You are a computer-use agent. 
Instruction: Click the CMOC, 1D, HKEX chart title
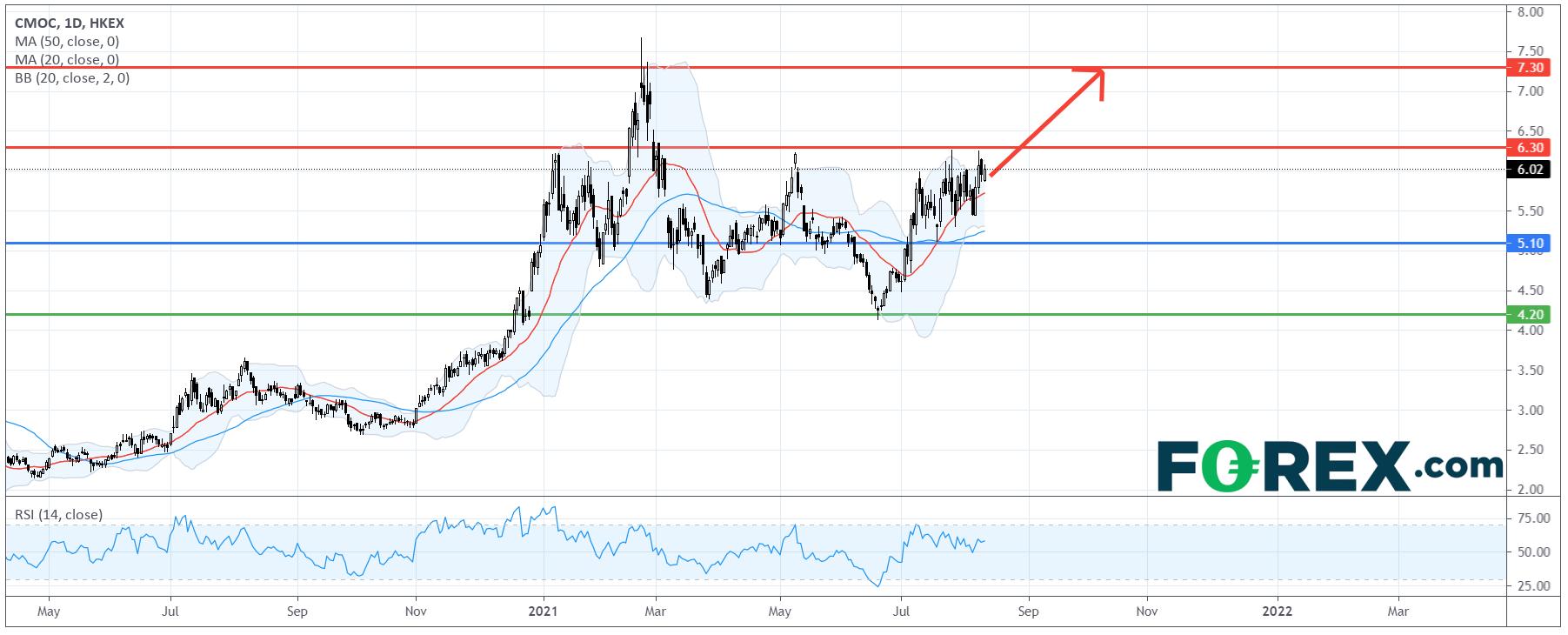click(68, 24)
